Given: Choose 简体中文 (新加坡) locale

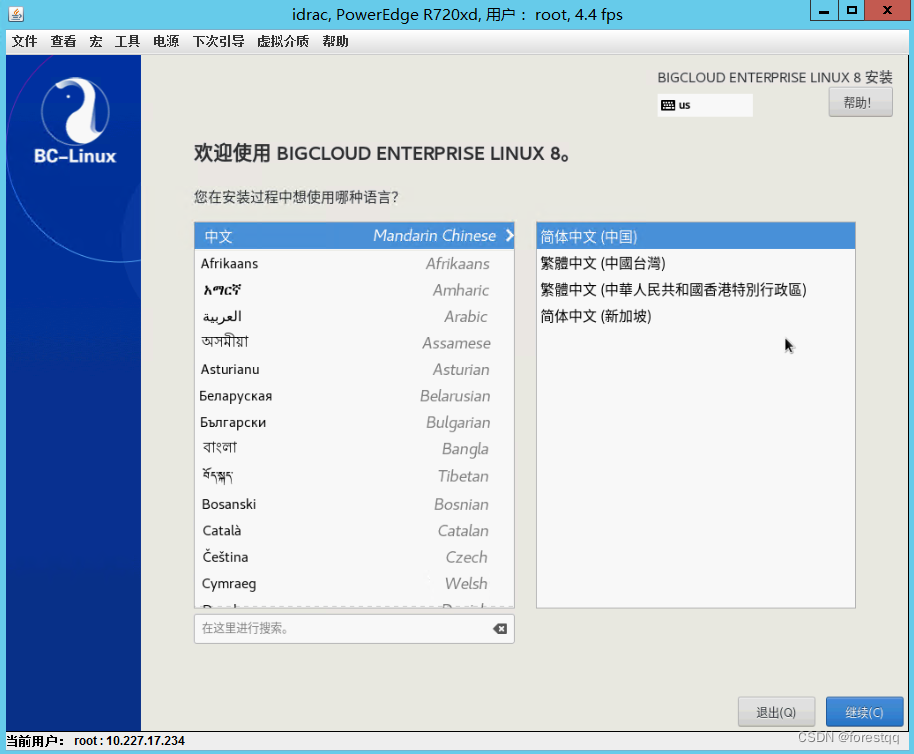Looking at the screenshot, I should click(696, 316).
